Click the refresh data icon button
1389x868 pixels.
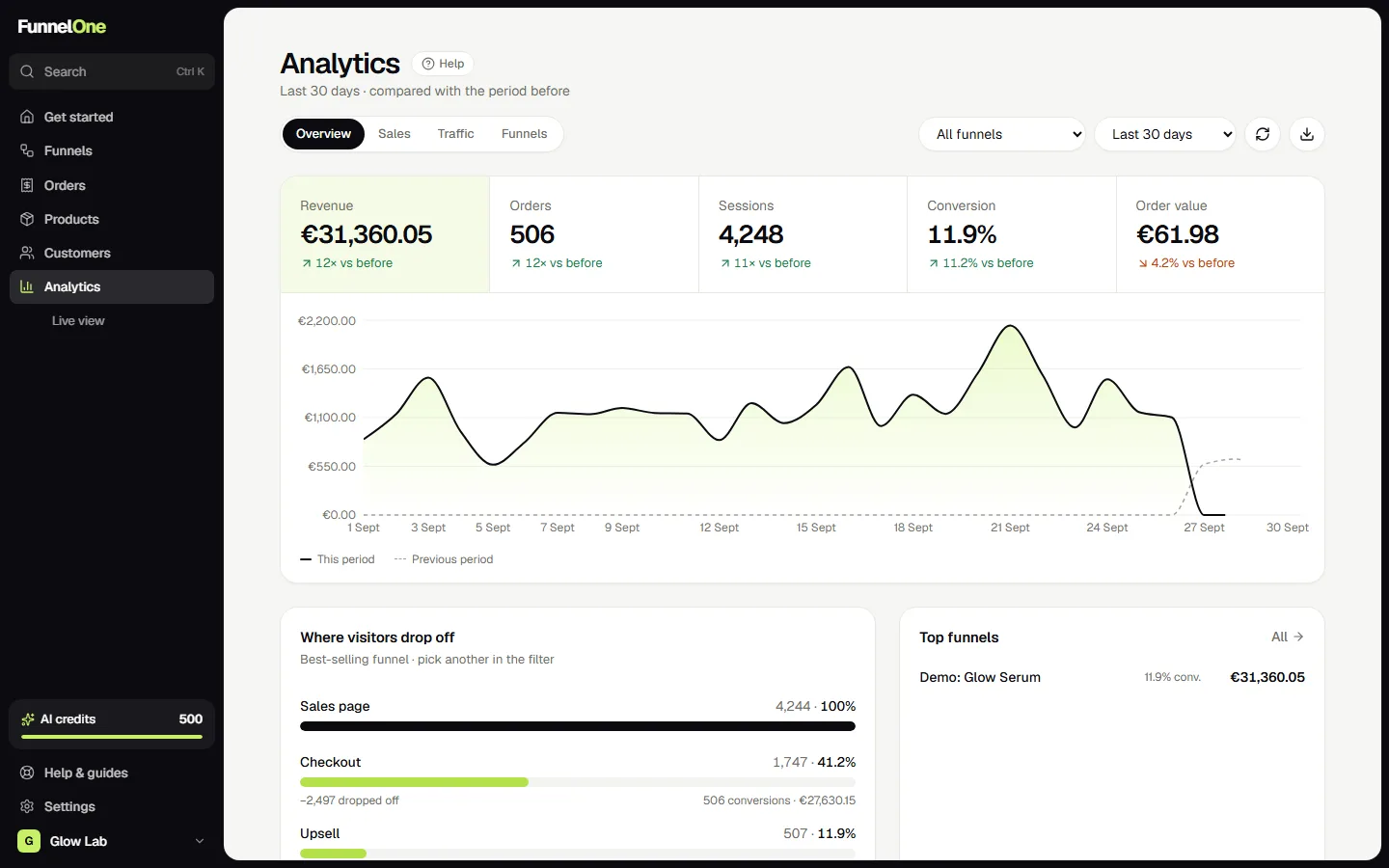coord(1263,134)
